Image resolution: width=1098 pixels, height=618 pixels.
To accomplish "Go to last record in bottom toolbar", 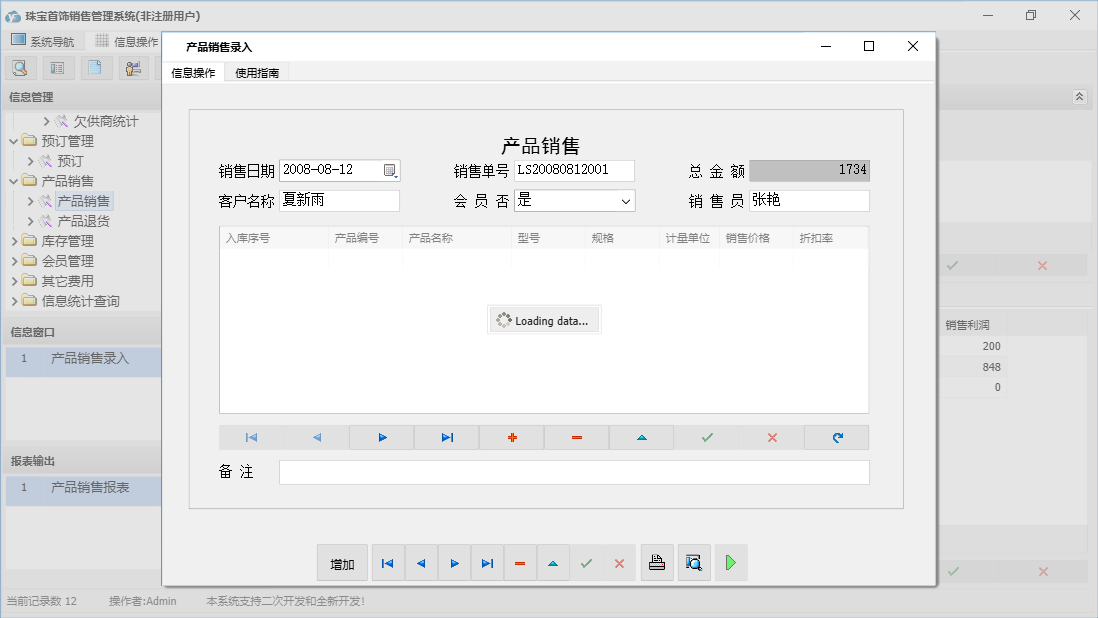I will click(487, 564).
